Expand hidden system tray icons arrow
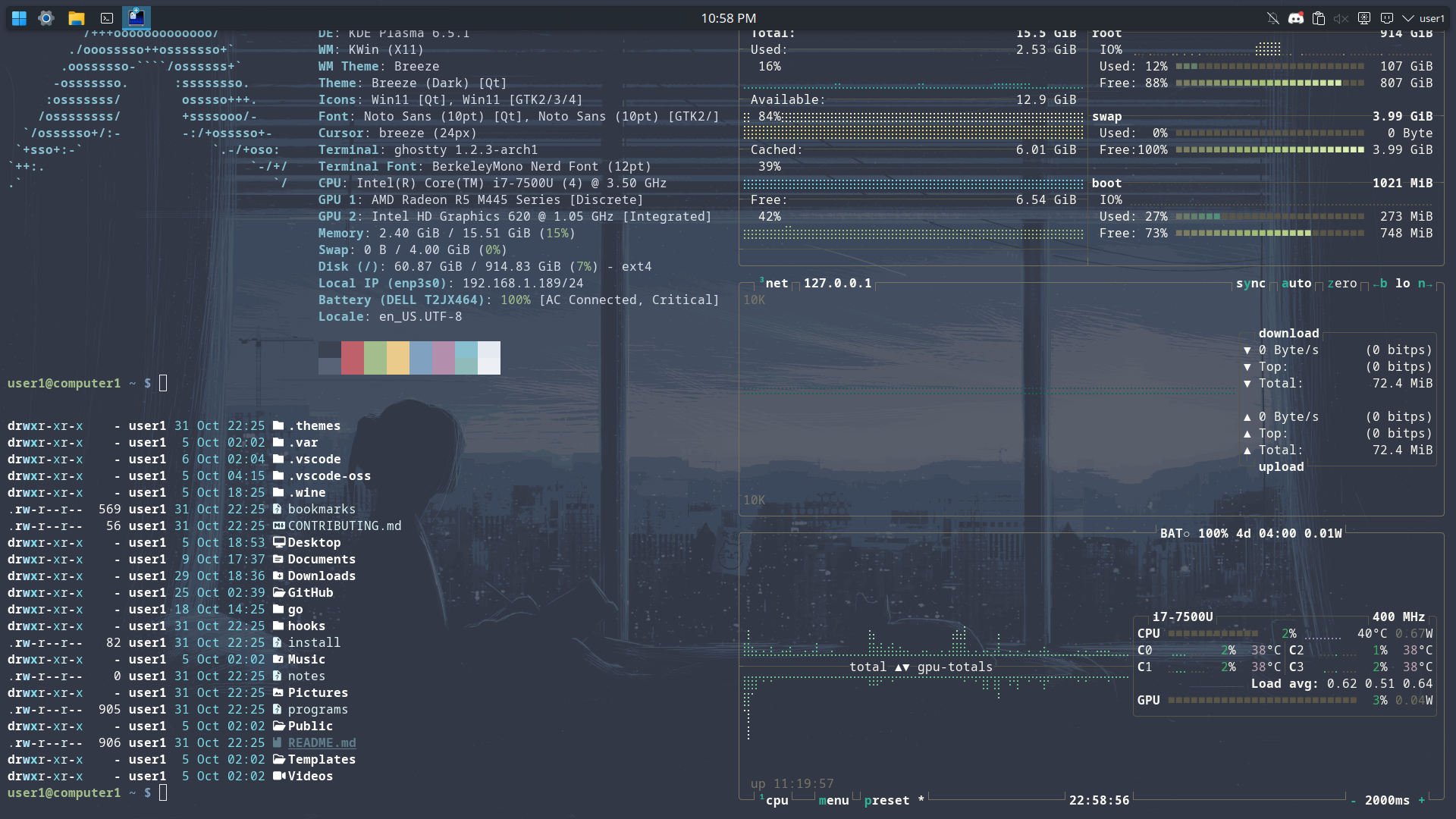This screenshot has width=1456, height=819. pyautogui.click(x=1408, y=18)
